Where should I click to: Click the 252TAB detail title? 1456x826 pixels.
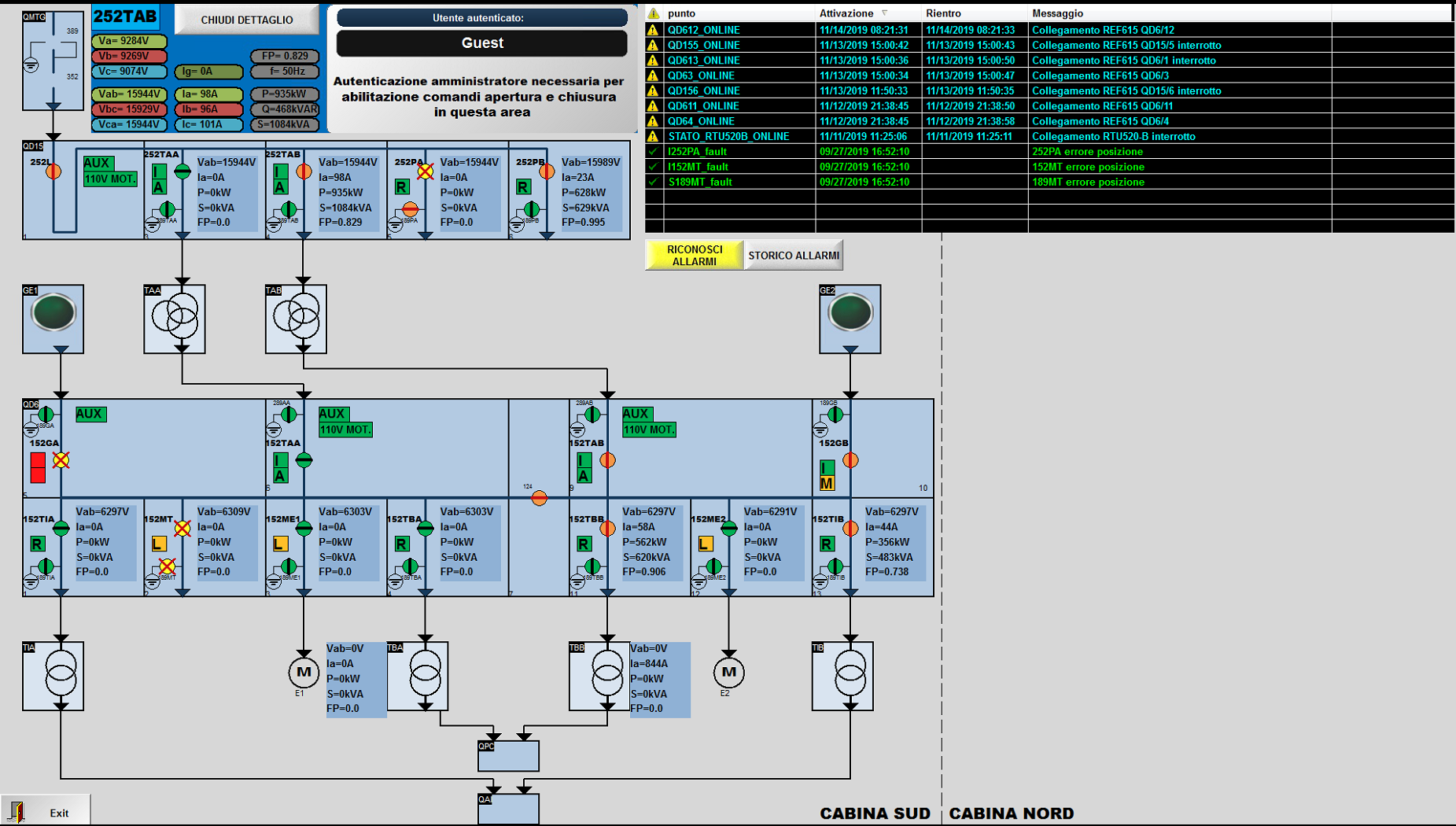pyautogui.click(x=125, y=16)
